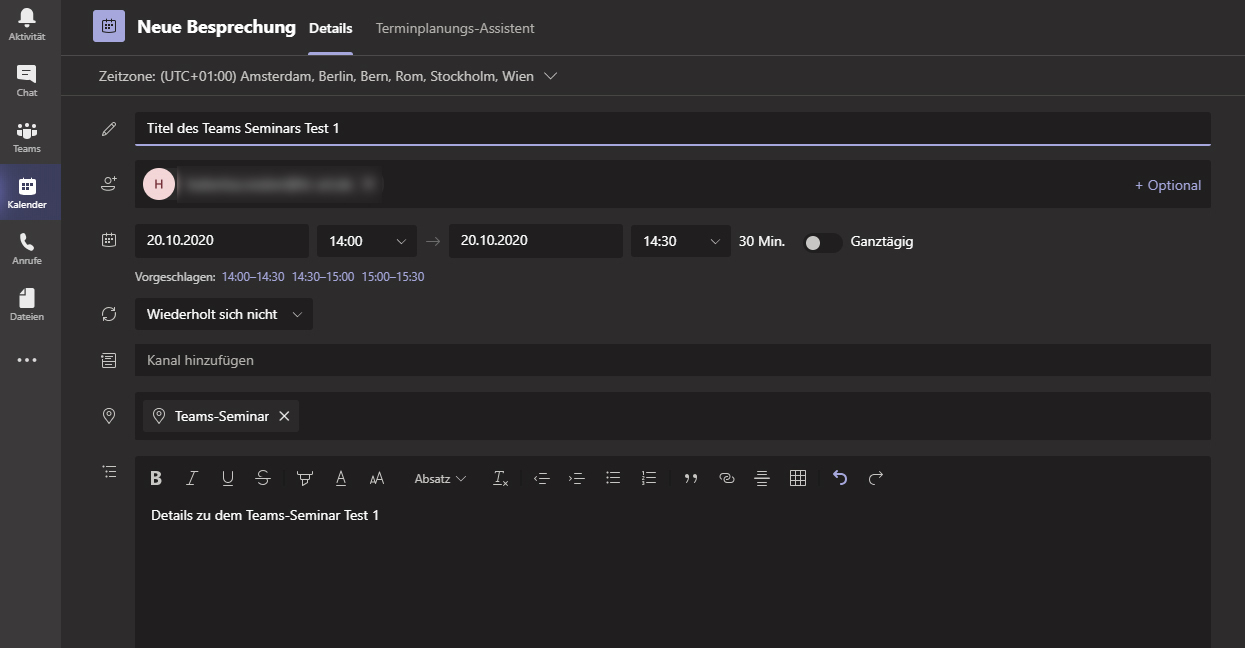Image resolution: width=1245 pixels, height=648 pixels.
Task: Clear all formatting icon
Action: [501, 479]
